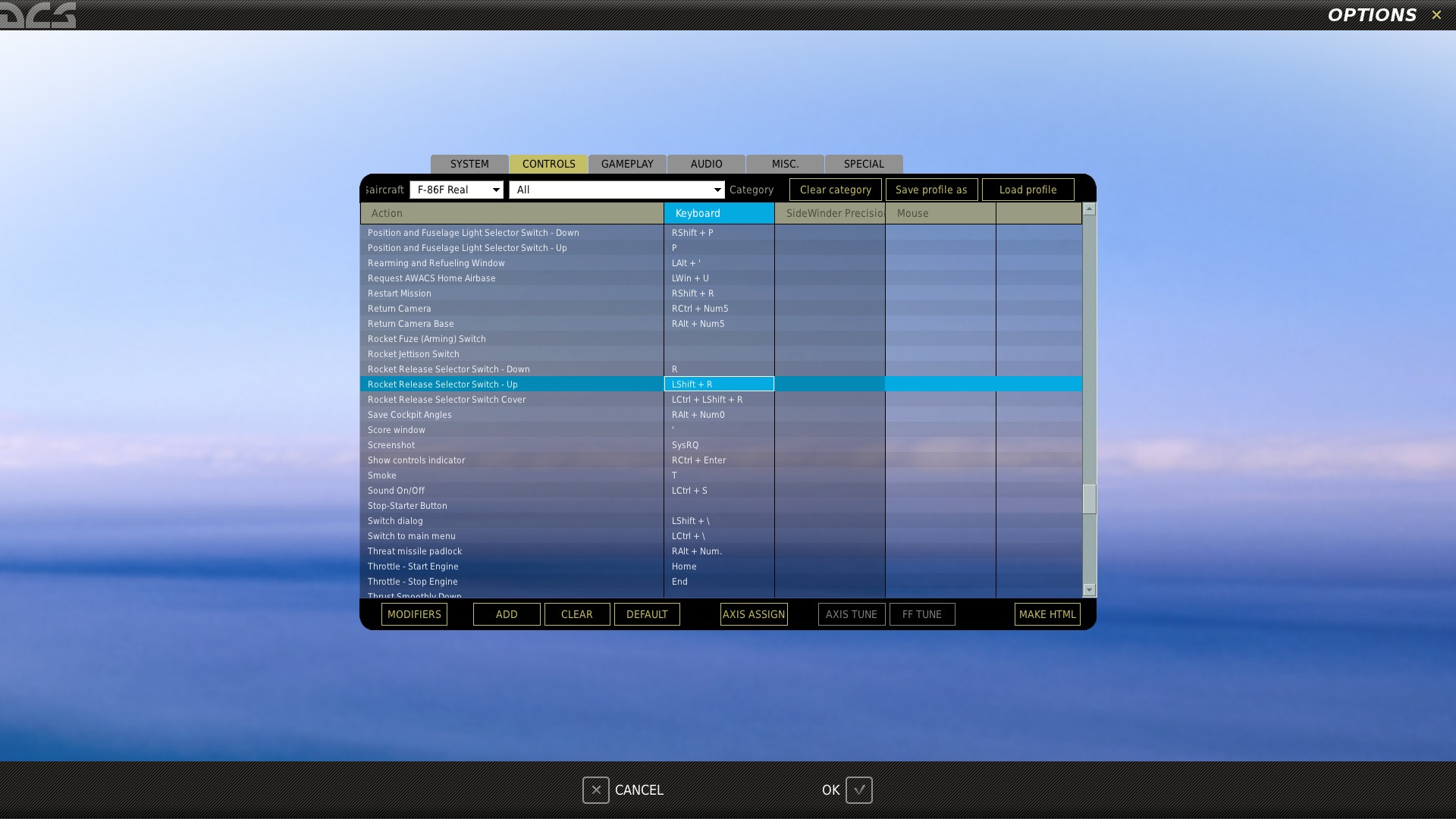The height and width of the screenshot is (819, 1456).
Task: Select the Screenshot row
Action: (721, 445)
